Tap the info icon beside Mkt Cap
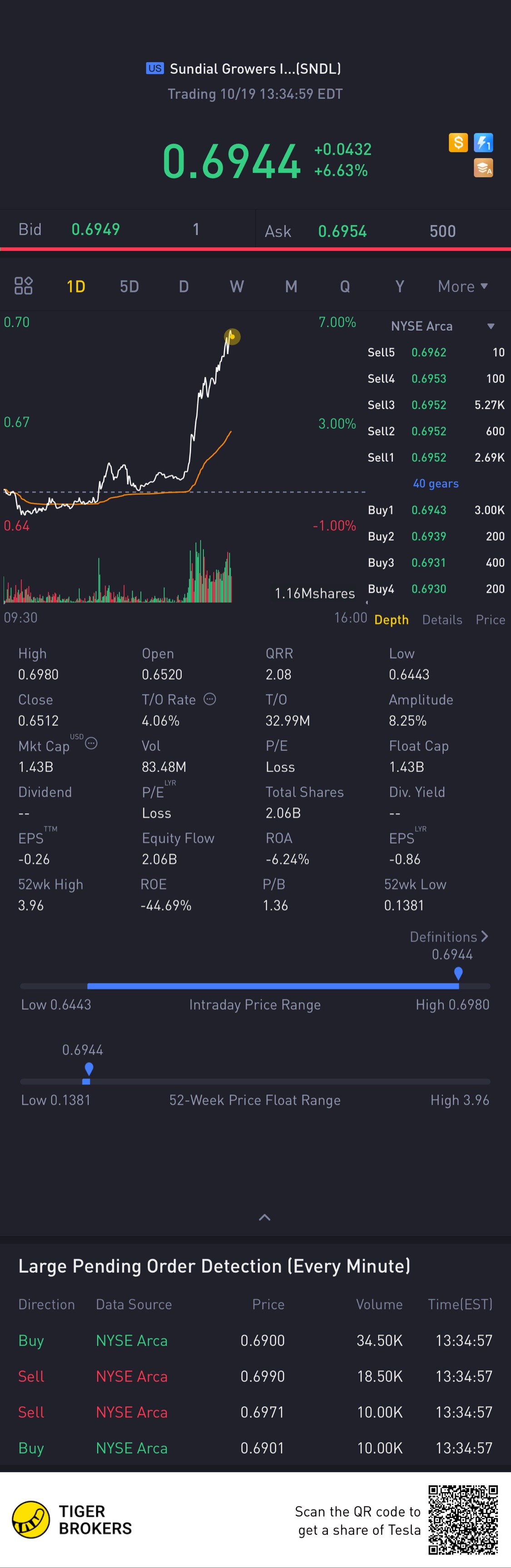511x1568 pixels. pyautogui.click(x=91, y=743)
